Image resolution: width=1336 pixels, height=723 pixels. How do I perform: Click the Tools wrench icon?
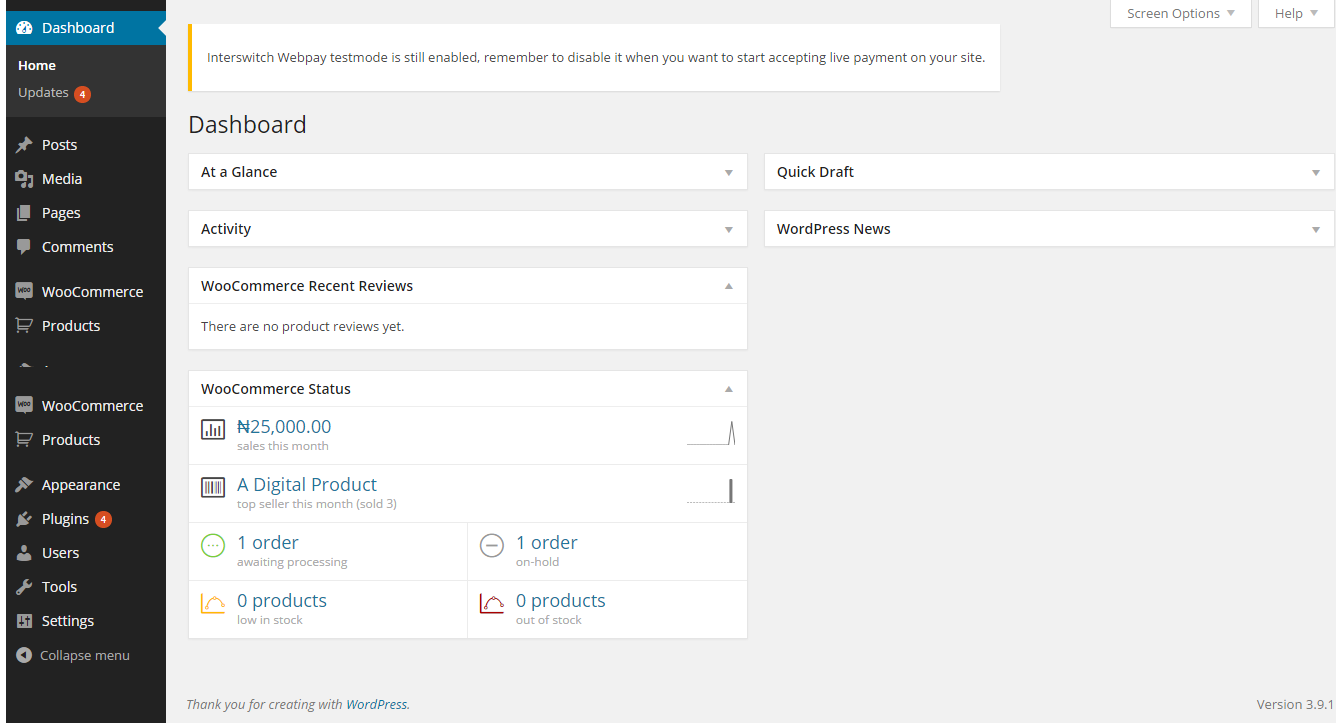click(x=24, y=587)
